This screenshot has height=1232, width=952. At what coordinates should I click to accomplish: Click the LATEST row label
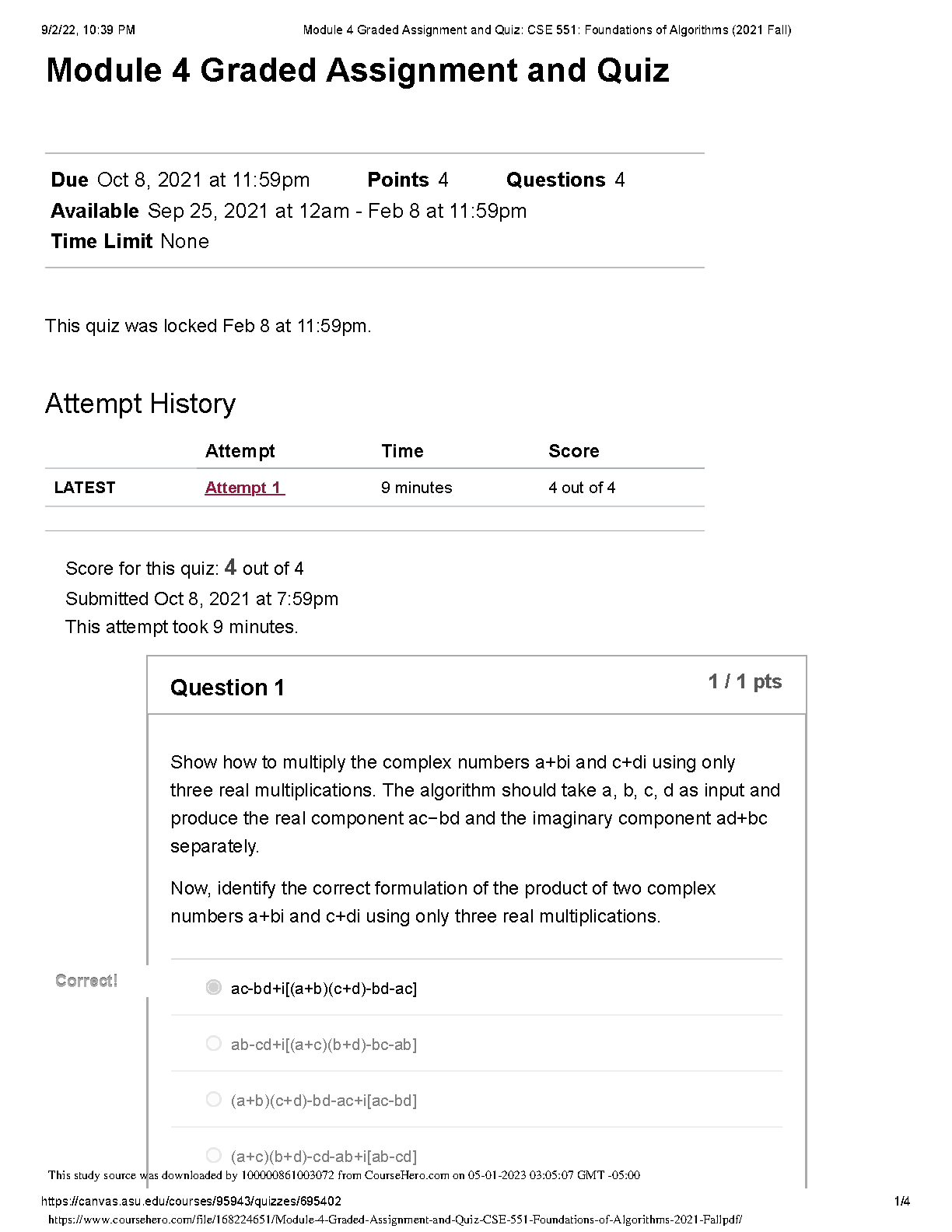click(x=85, y=488)
